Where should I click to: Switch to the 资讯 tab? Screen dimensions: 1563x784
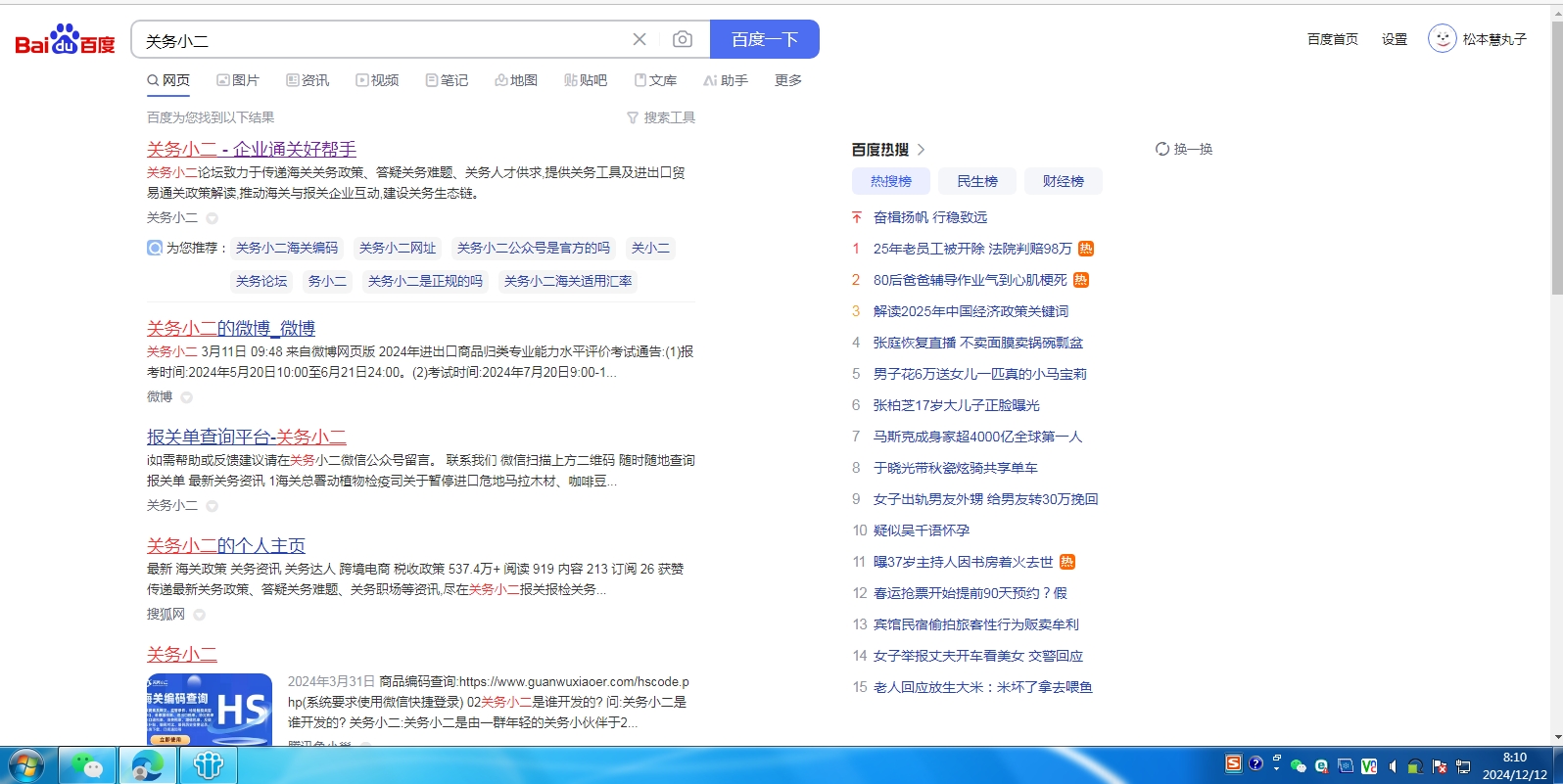308,80
